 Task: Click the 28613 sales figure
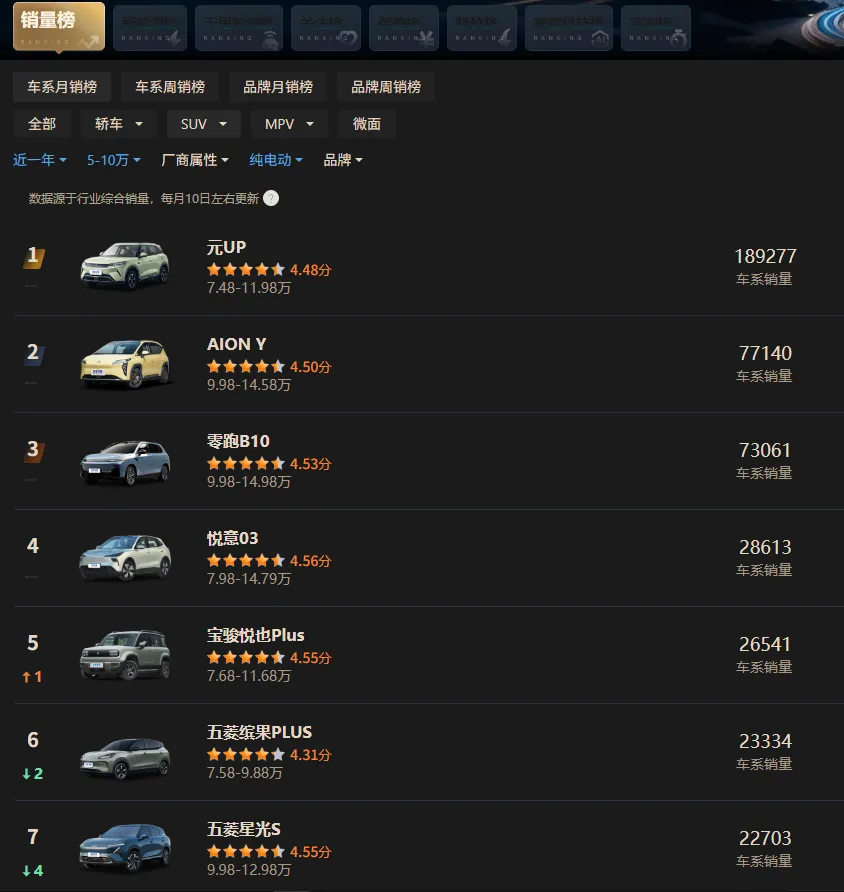[765, 547]
